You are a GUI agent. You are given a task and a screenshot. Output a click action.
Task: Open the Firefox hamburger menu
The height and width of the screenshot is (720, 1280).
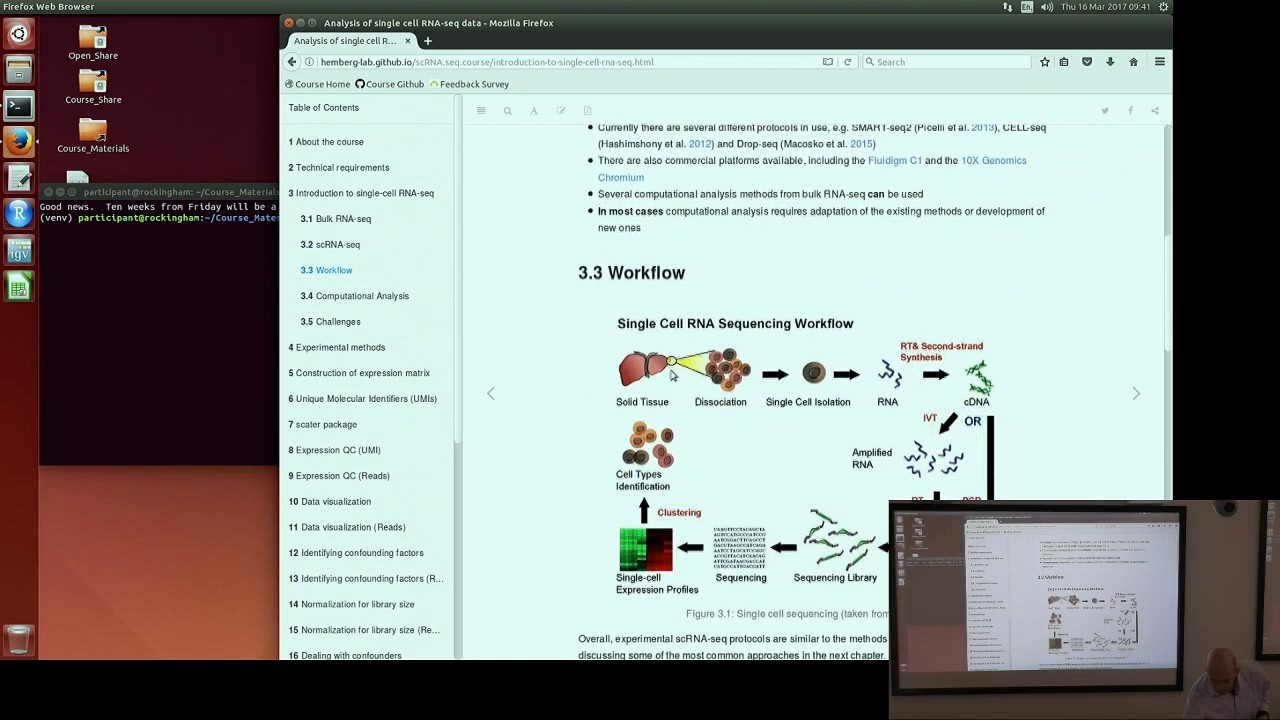point(1159,62)
